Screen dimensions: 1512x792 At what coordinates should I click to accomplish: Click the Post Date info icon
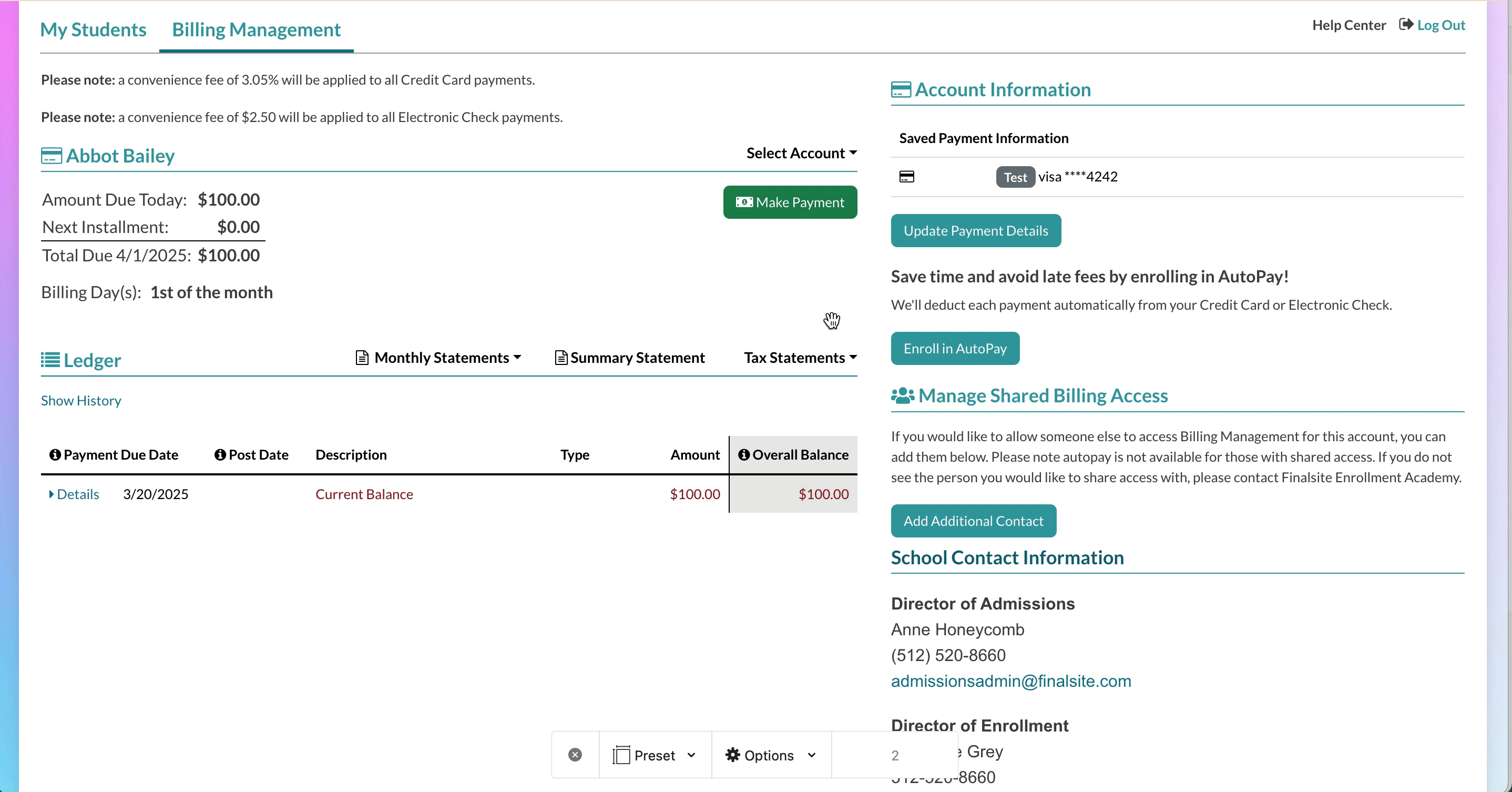pyautogui.click(x=220, y=455)
